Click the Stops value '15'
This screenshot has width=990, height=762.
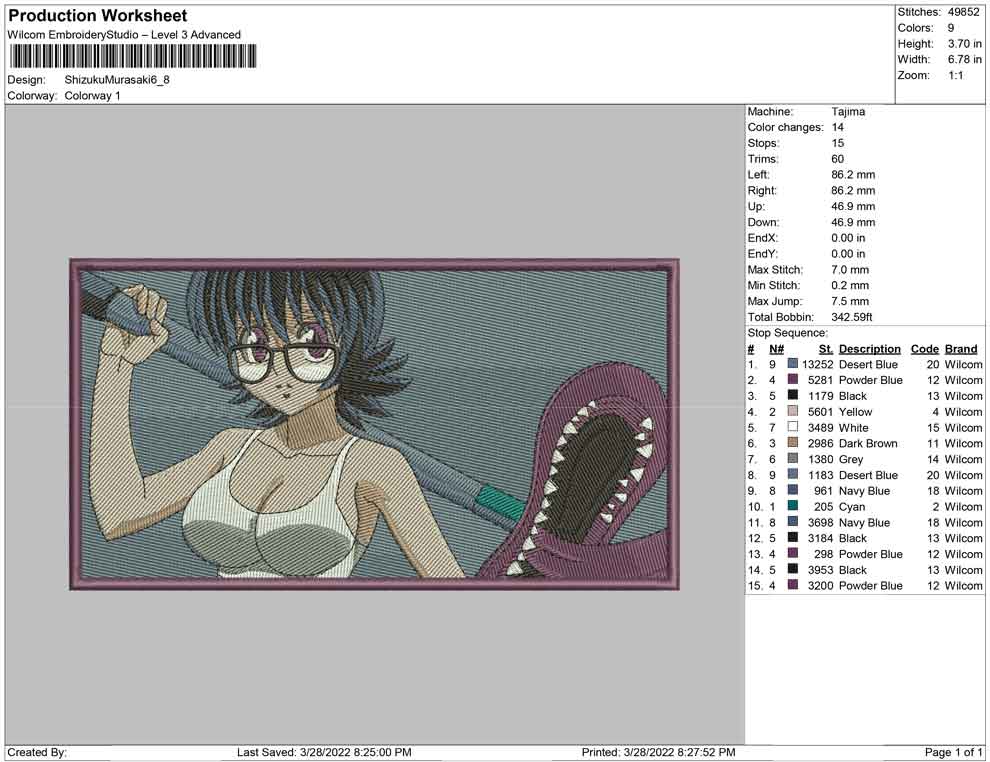click(x=837, y=143)
